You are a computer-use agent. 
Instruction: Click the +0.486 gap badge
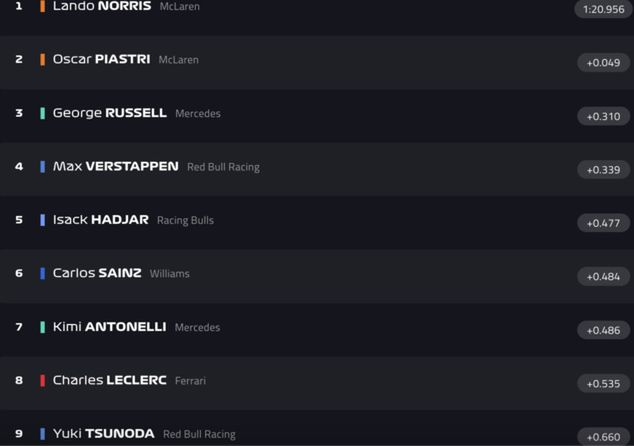point(603,330)
